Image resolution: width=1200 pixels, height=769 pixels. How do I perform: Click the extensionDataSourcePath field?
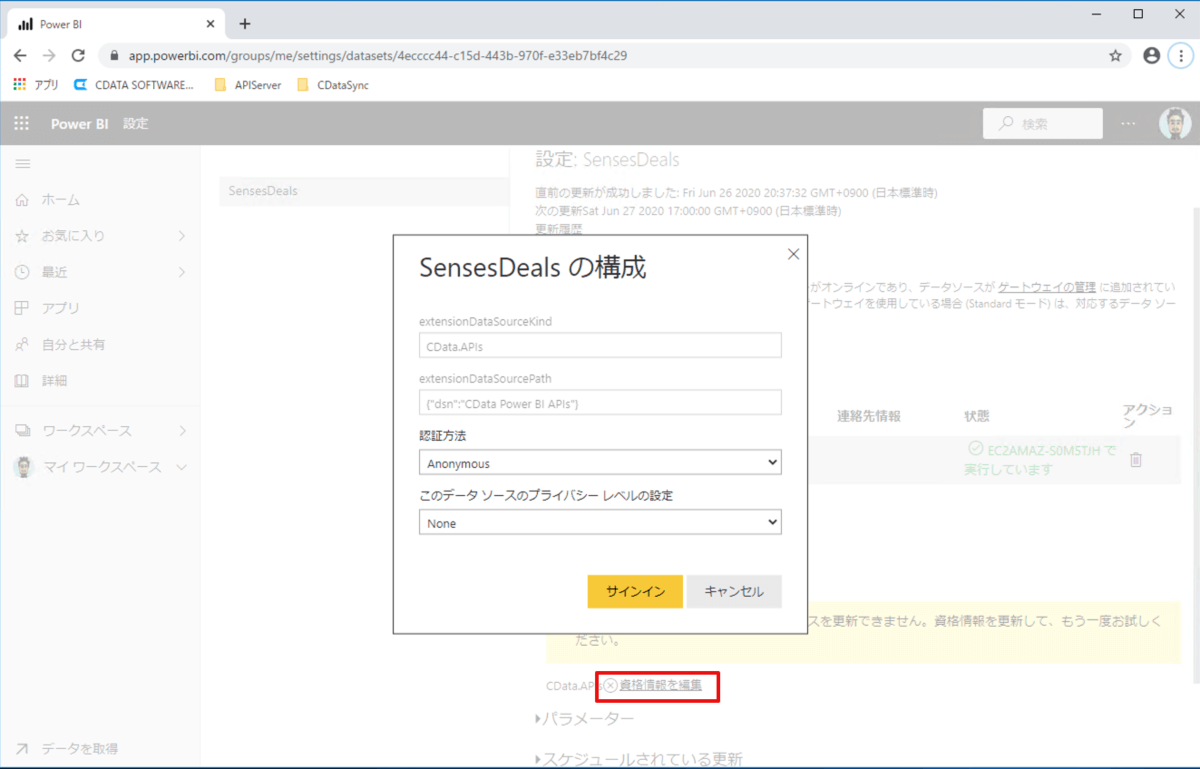pos(600,402)
